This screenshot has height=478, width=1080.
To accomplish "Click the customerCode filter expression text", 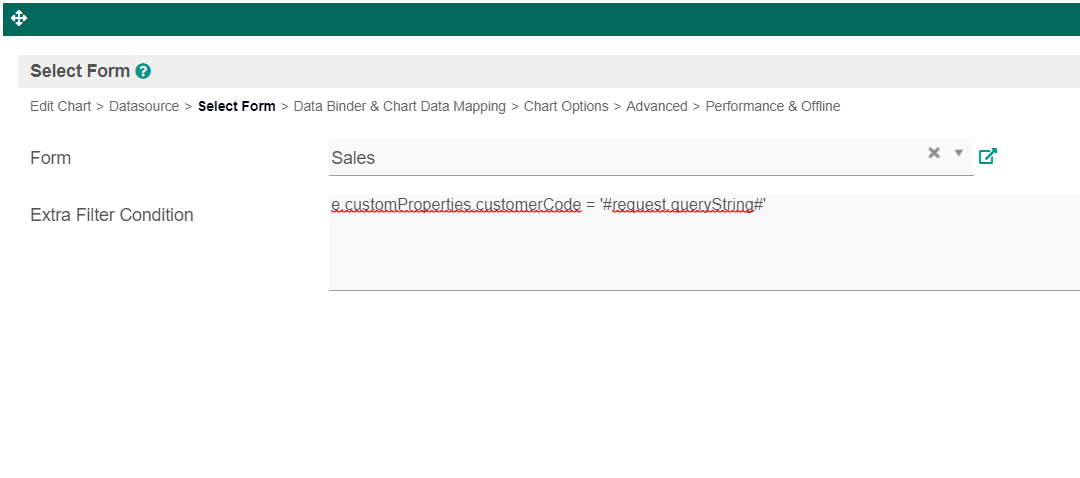I will [456, 204].
